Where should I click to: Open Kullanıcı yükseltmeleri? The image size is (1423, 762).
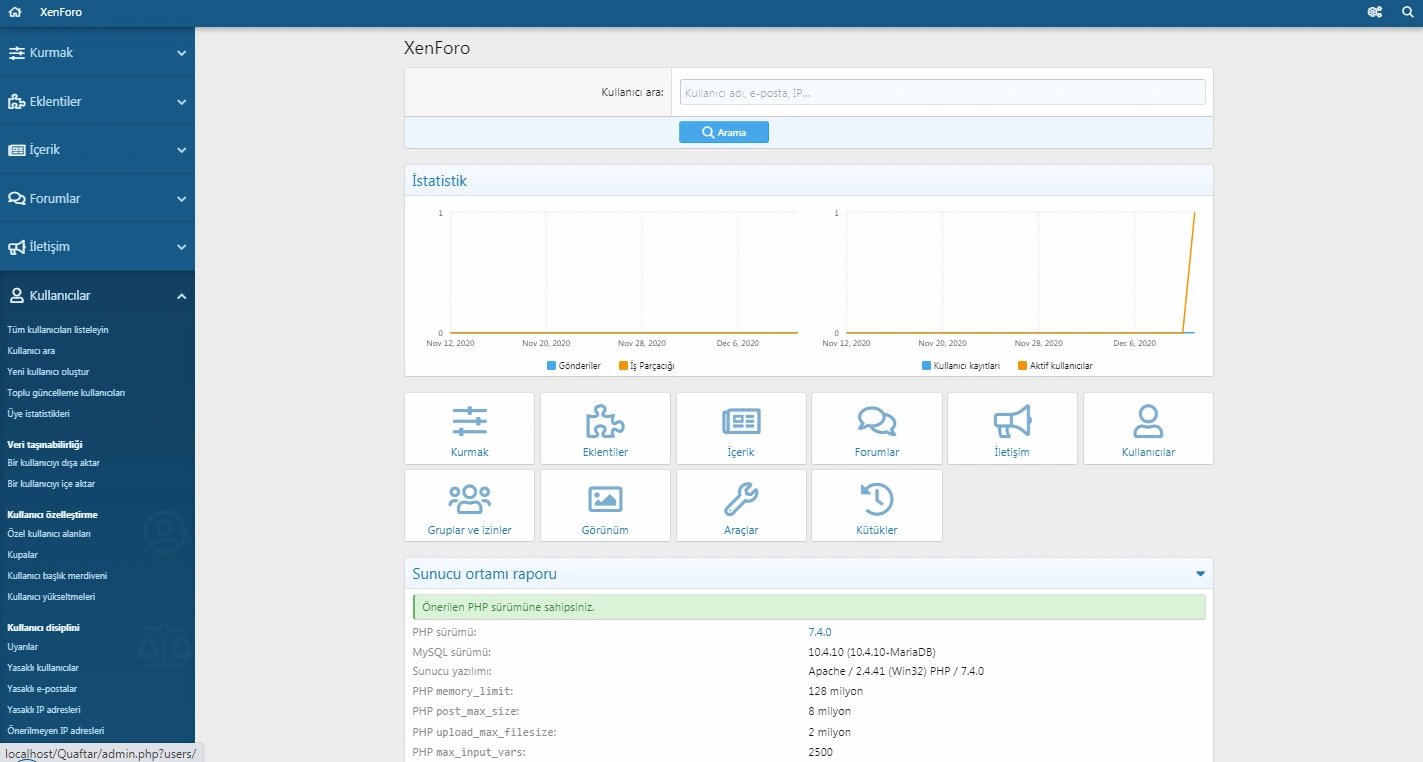pos(51,597)
